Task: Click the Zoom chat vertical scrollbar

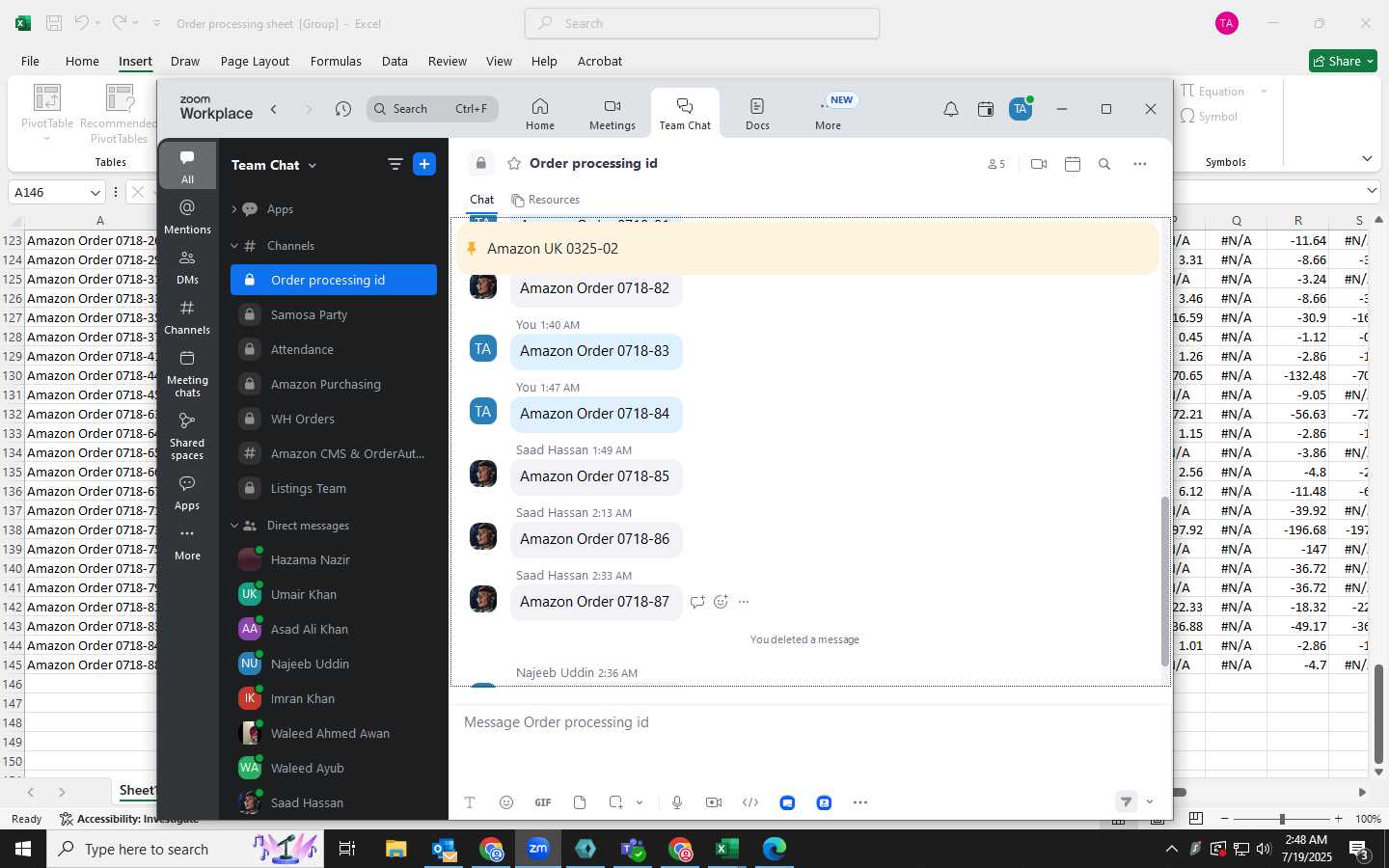Action: [x=1165, y=582]
